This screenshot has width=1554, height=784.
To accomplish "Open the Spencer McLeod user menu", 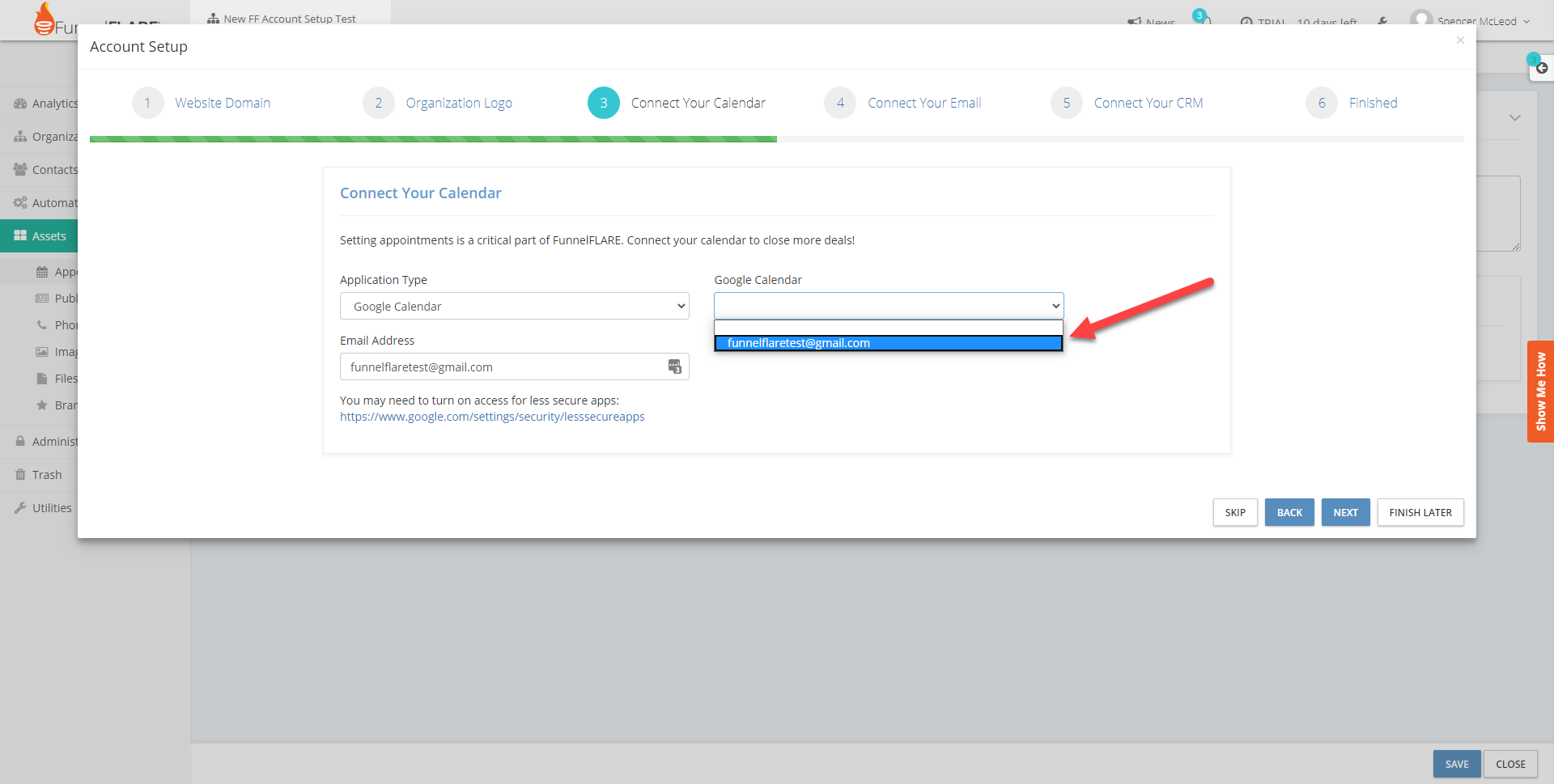I will click(1469, 19).
